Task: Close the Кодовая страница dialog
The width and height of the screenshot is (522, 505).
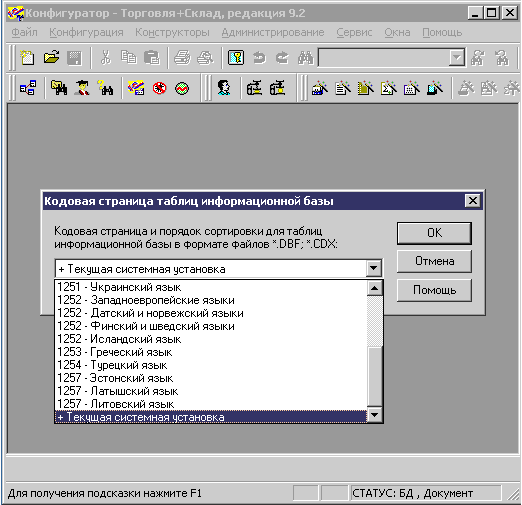Action: click(x=473, y=201)
